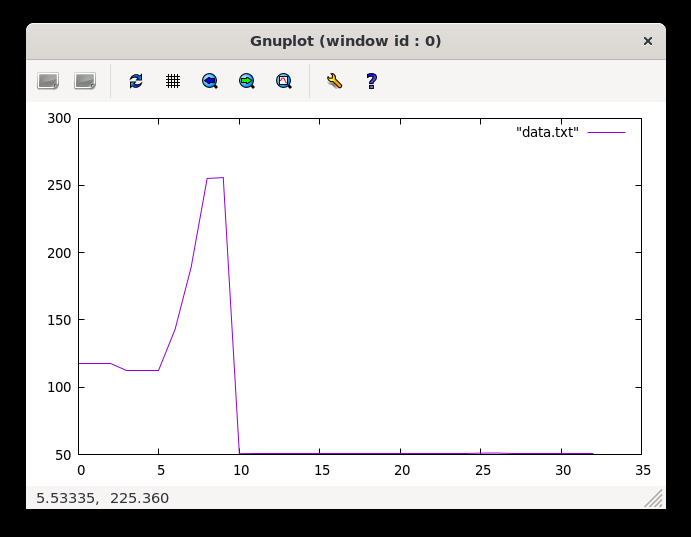Apply previous zoom with the blue arrow magnifier

point(210,81)
